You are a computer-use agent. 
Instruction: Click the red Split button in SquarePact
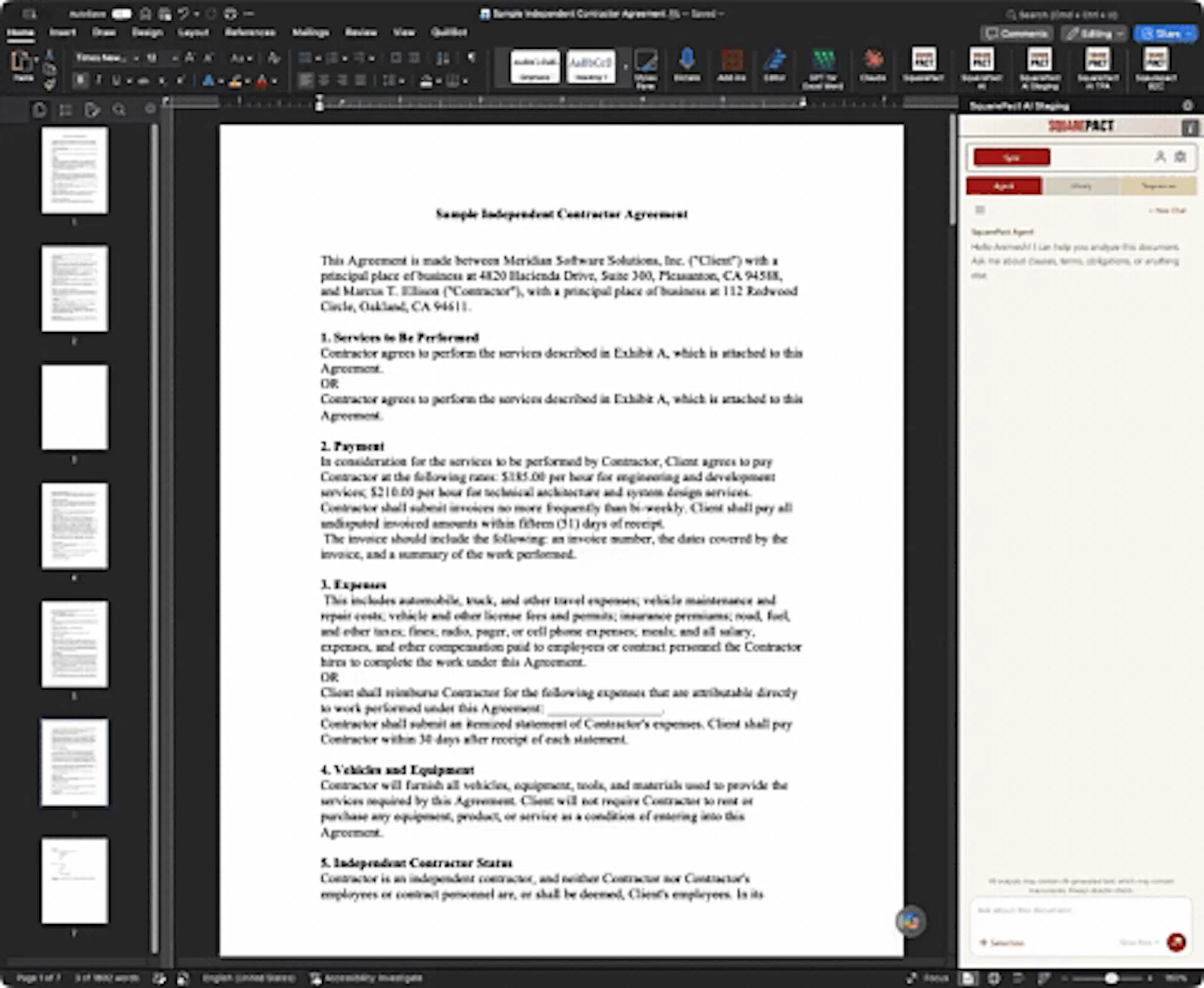[1011, 157]
